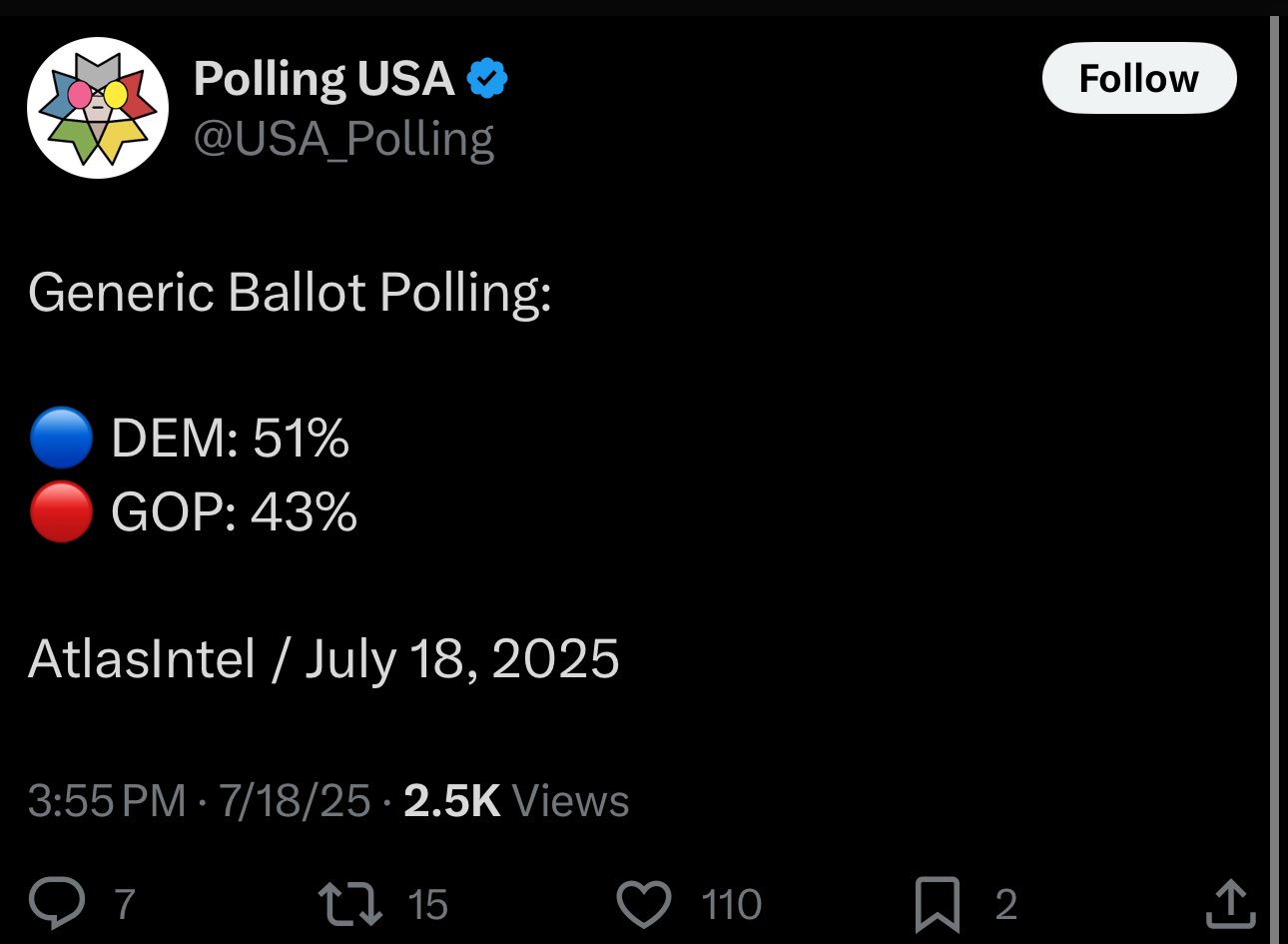The image size is (1288, 944).
Task: Bookmark this tweet with the bookmark icon
Action: coord(938,904)
